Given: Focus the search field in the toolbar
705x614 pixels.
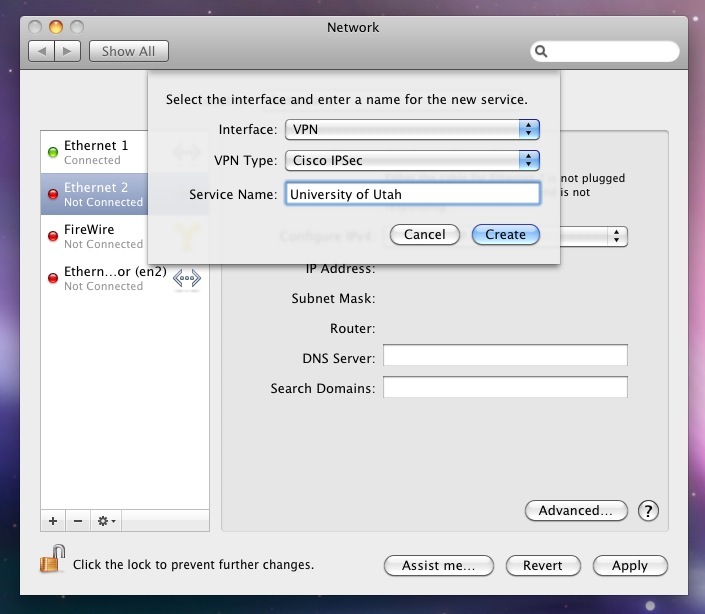Looking at the screenshot, I should click(x=605, y=52).
